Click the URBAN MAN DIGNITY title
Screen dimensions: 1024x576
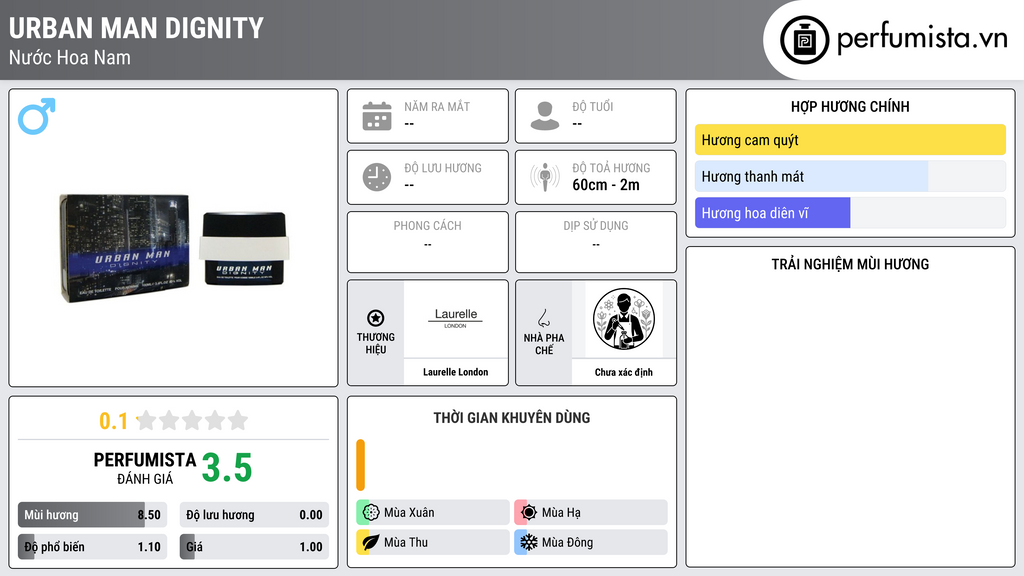pyautogui.click(x=136, y=29)
